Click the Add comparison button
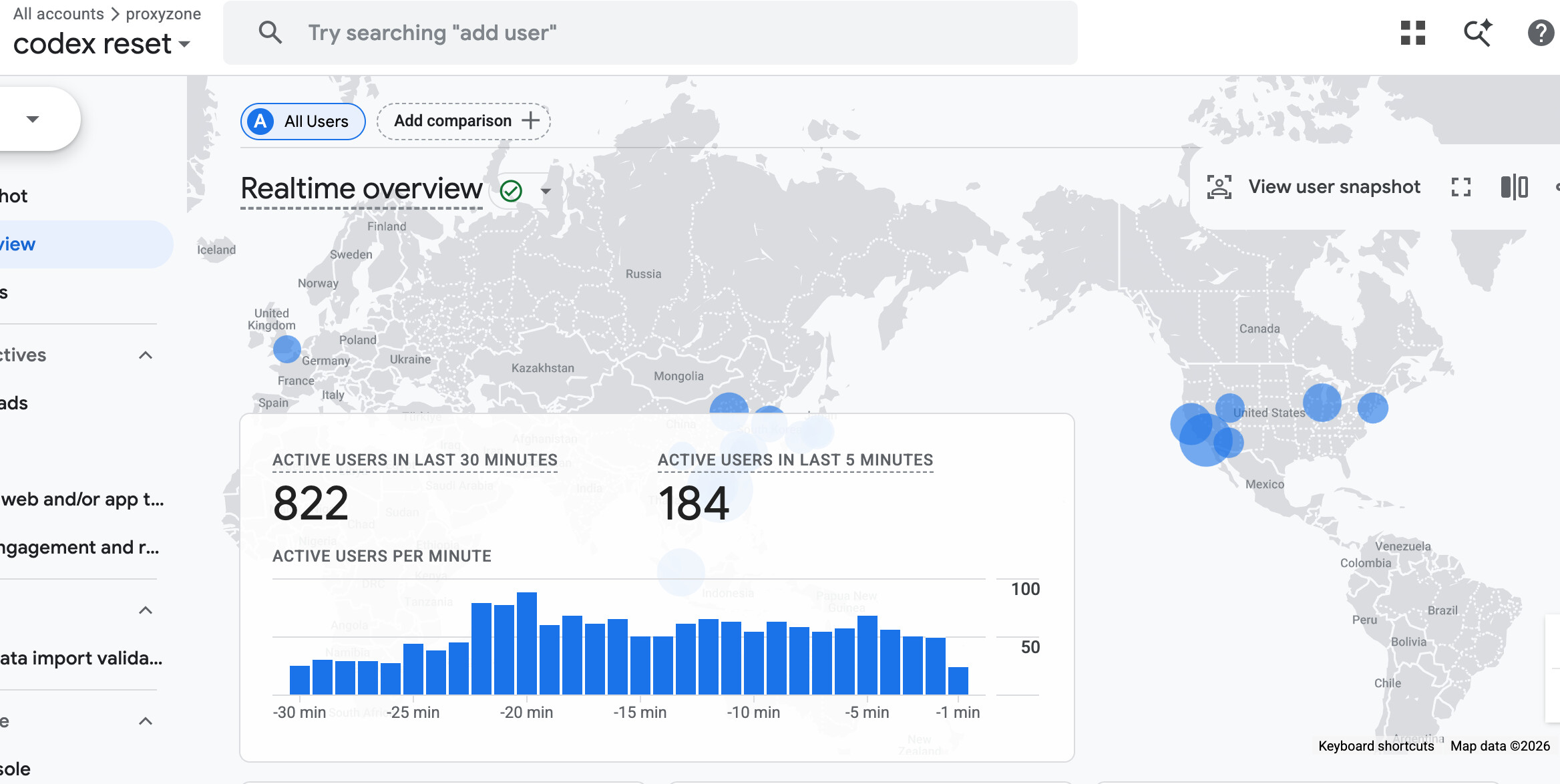1560x784 pixels. click(463, 122)
